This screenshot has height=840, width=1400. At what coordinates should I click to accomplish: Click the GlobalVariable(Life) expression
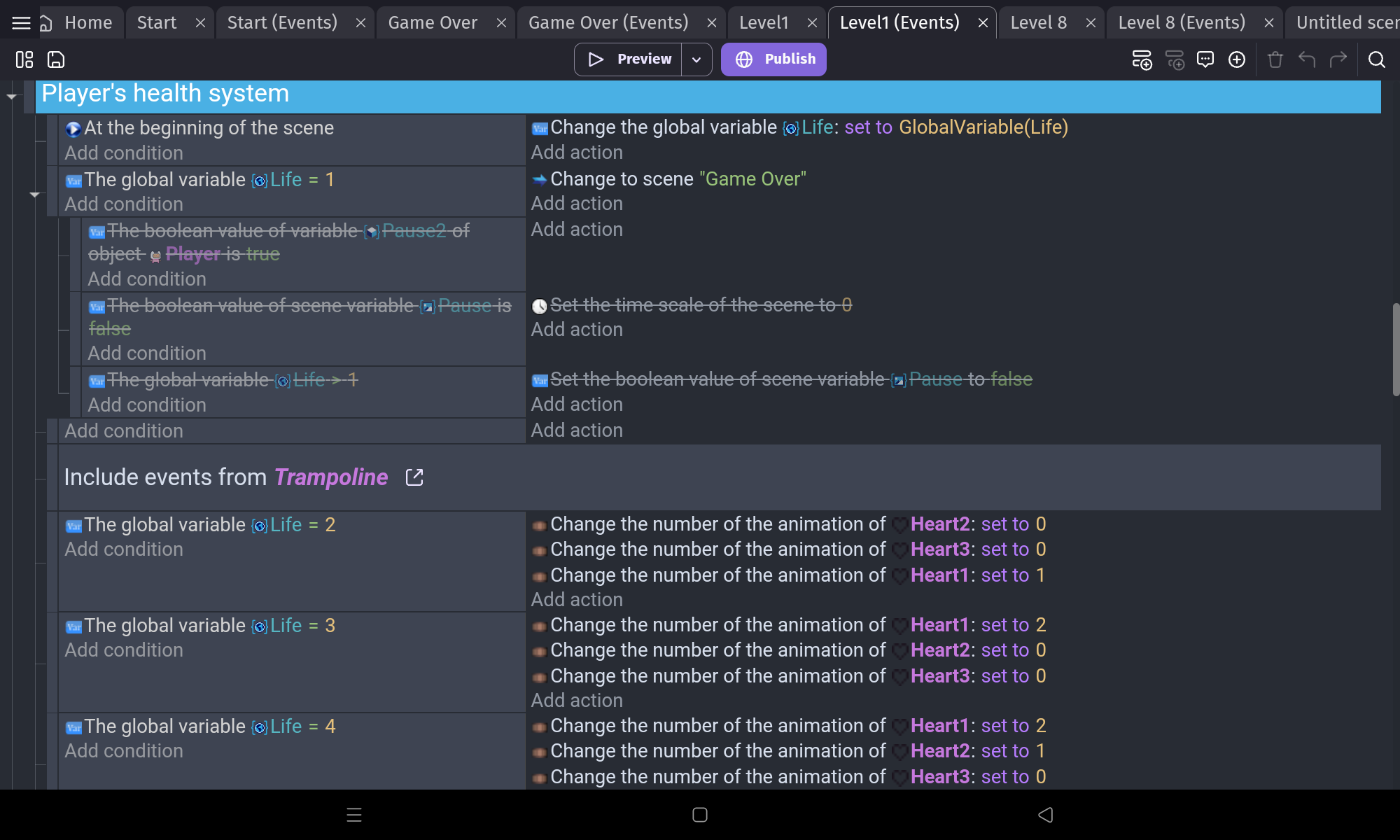tap(983, 127)
